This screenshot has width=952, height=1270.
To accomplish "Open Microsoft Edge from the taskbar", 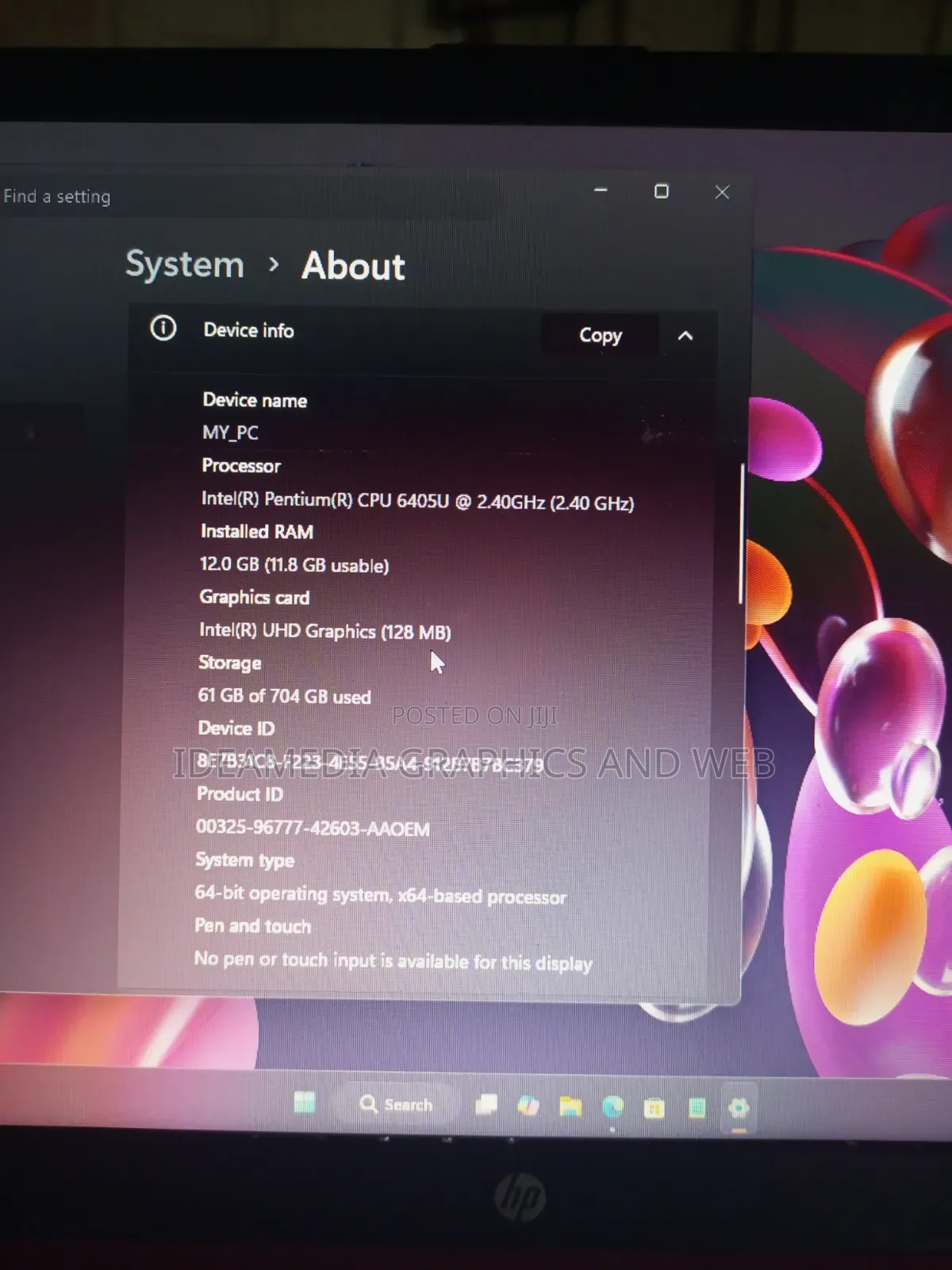I will point(612,1106).
